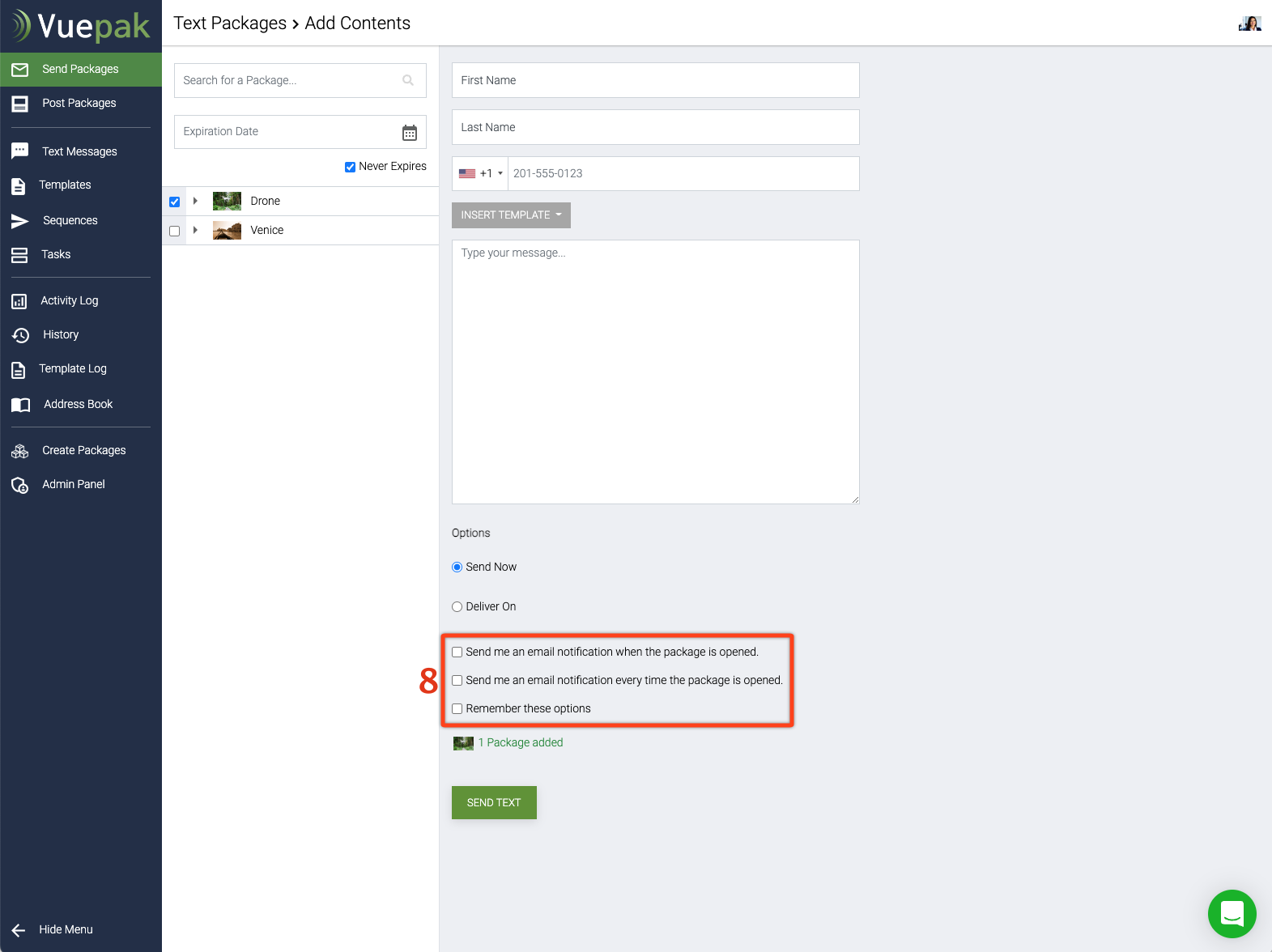Open the country code flag selector
Viewport: 1272px width, 952px height.
tap(480, 174)
